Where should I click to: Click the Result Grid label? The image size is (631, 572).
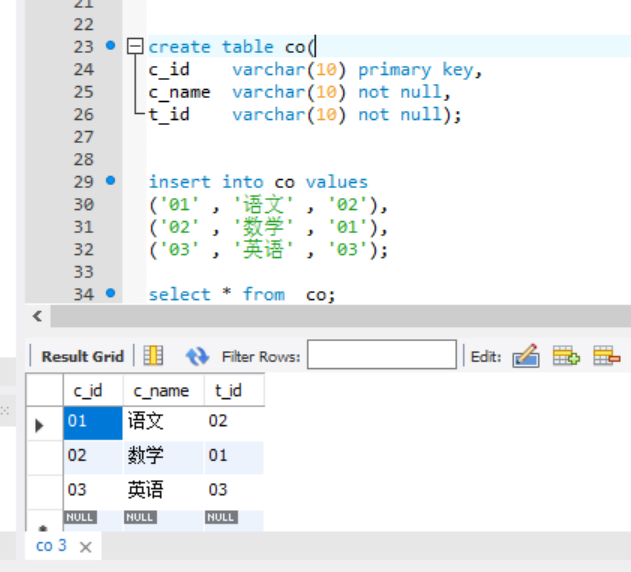82,357
